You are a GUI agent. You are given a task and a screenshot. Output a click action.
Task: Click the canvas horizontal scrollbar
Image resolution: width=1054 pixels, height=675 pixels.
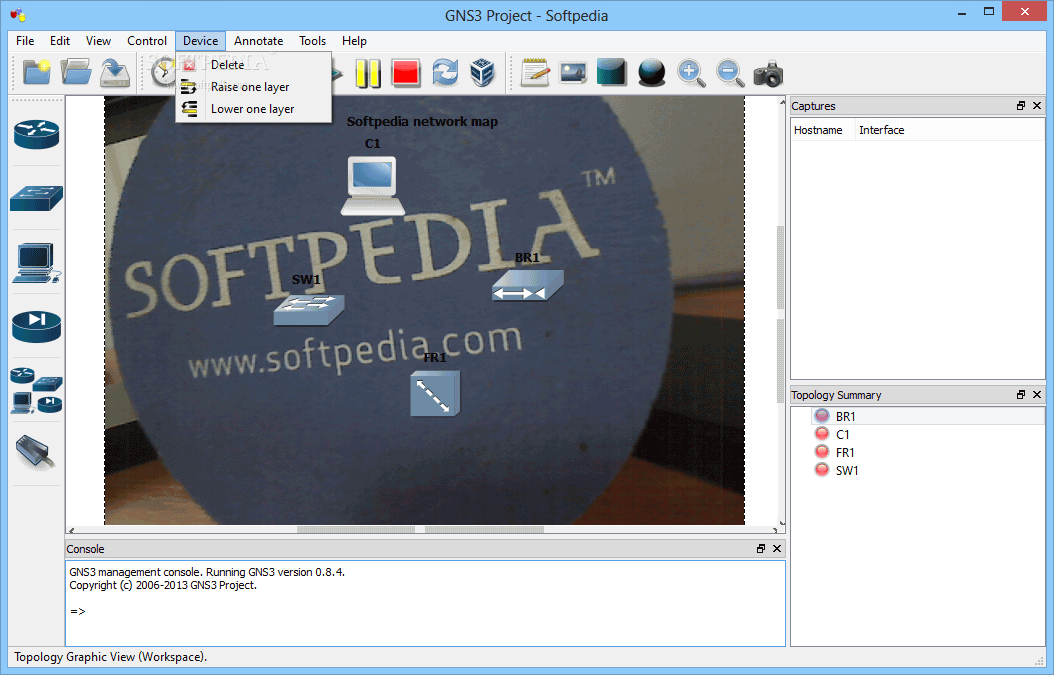tap(423, 530)
